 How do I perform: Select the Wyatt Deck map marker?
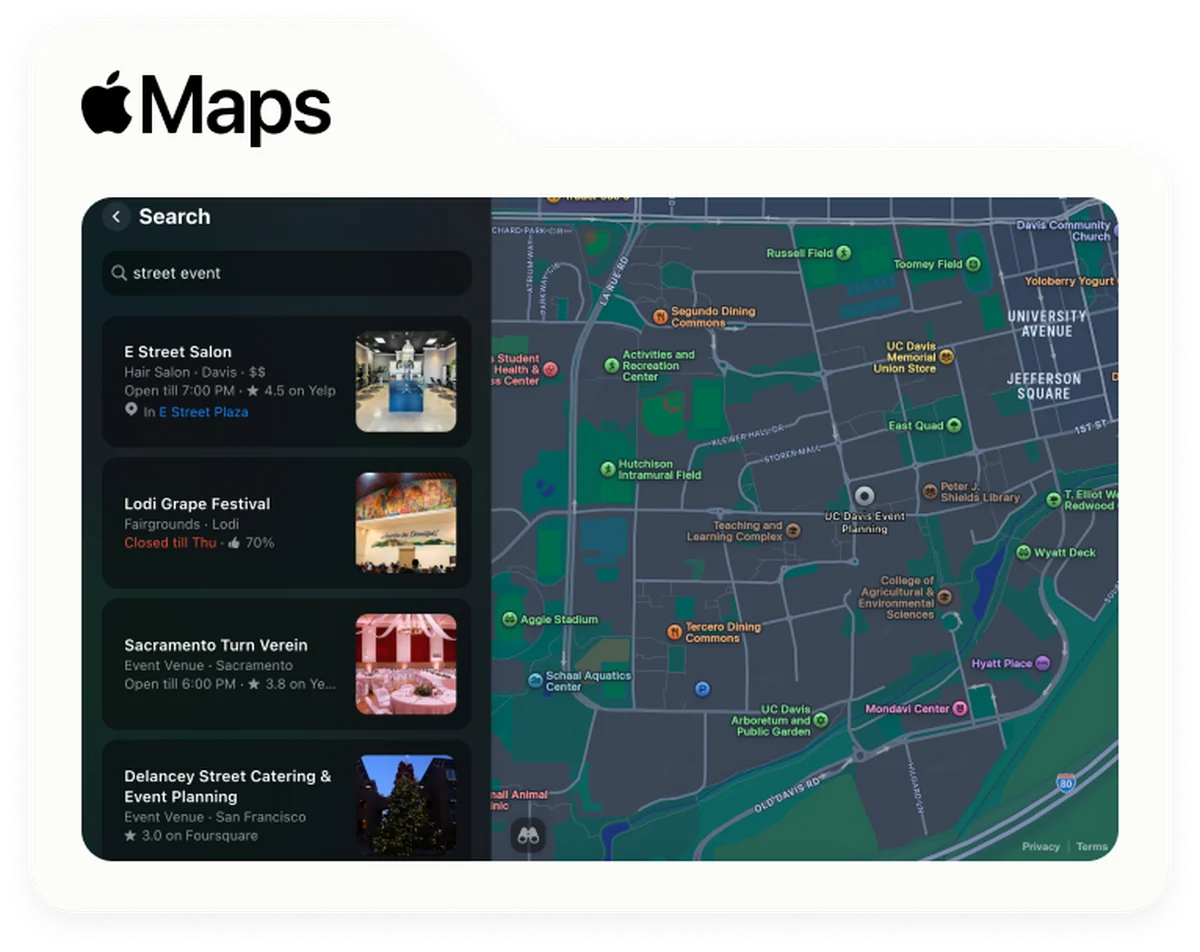1024,552
